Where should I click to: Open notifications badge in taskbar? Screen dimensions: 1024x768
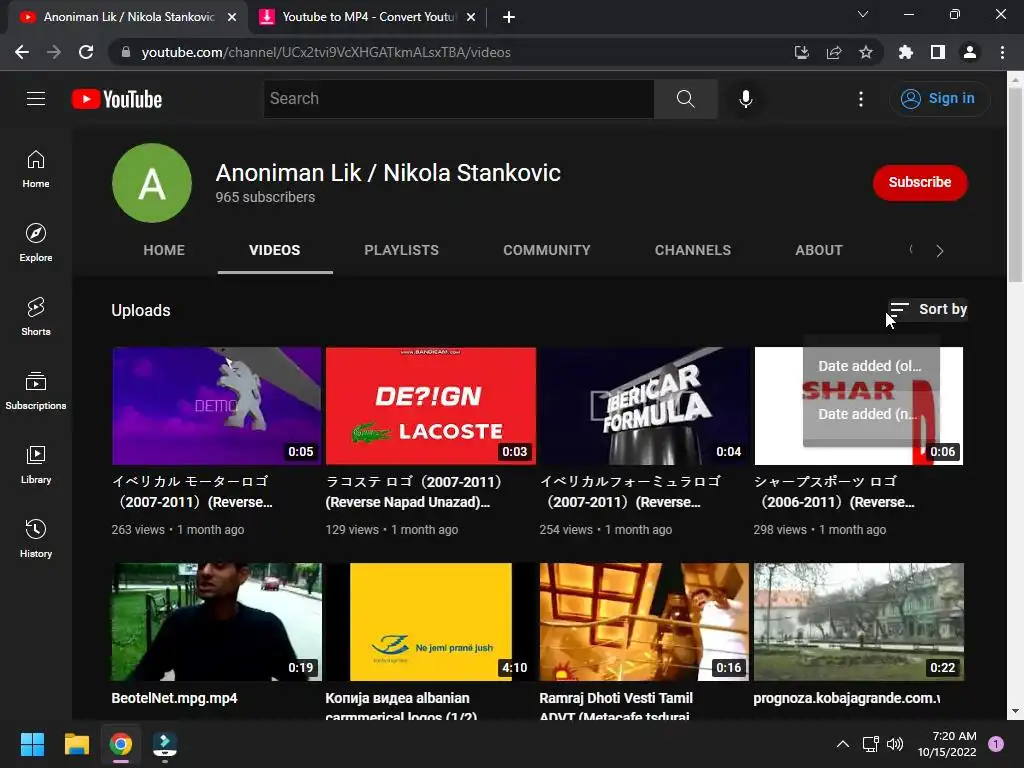pyautogui.click(x=996, y=743)
